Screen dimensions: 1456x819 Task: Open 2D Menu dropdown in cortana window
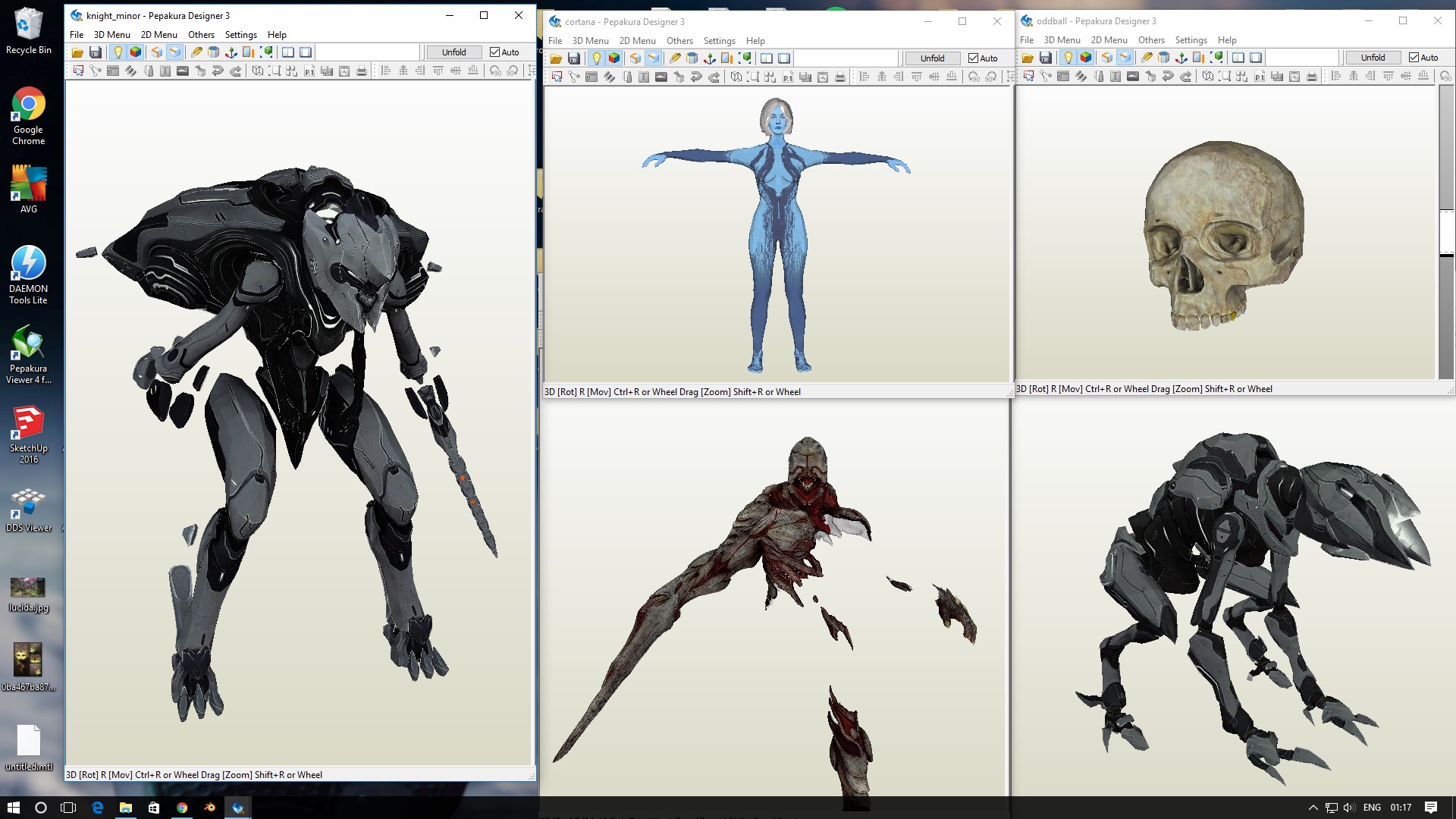[637, 41]
